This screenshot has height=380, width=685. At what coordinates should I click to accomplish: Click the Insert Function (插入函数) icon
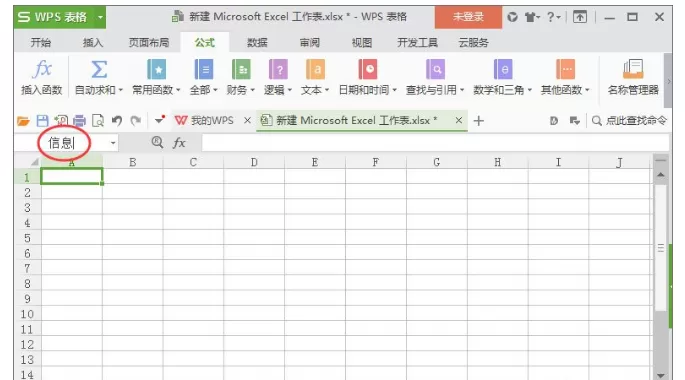pos(42,69)
